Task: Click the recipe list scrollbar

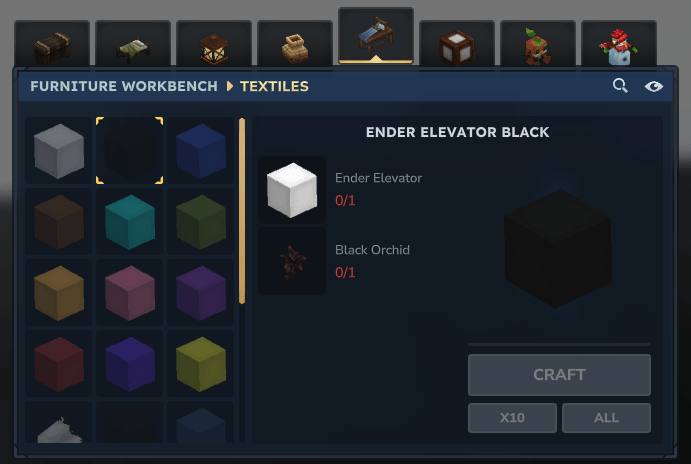Action: click(242, 211)
